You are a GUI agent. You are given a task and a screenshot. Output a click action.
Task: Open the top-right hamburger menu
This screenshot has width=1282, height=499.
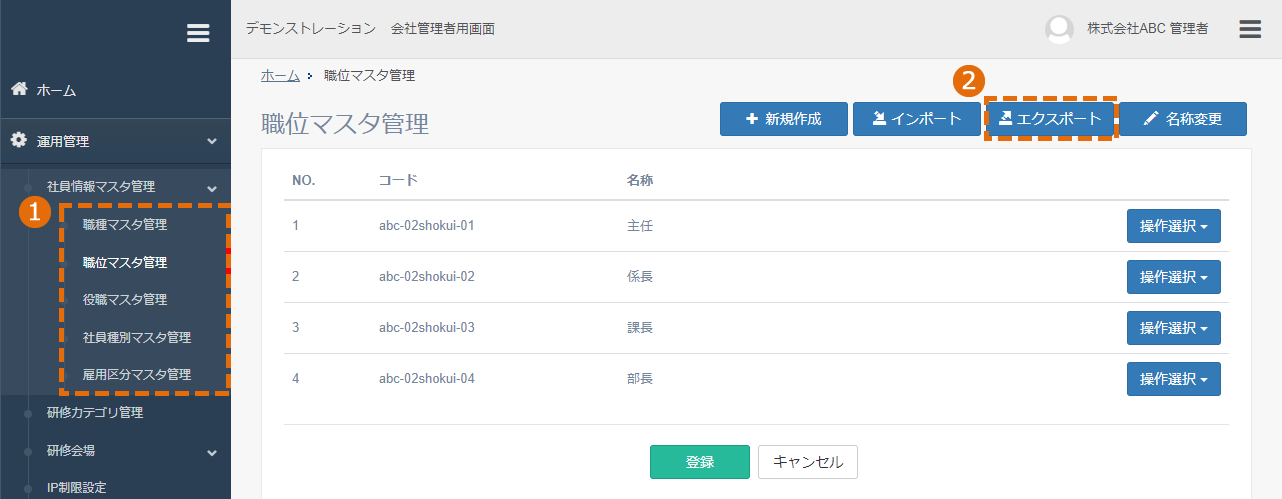(x=1250, y=28)
